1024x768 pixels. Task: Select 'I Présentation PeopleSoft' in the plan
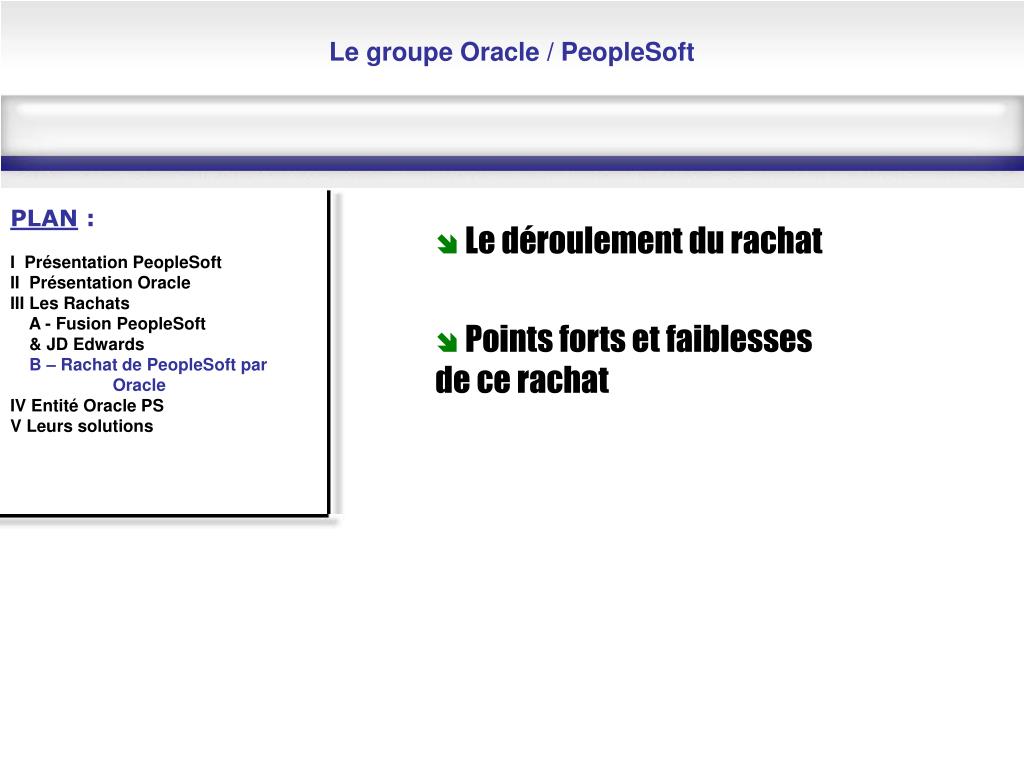pyautogui.click(x=116, y=262)
